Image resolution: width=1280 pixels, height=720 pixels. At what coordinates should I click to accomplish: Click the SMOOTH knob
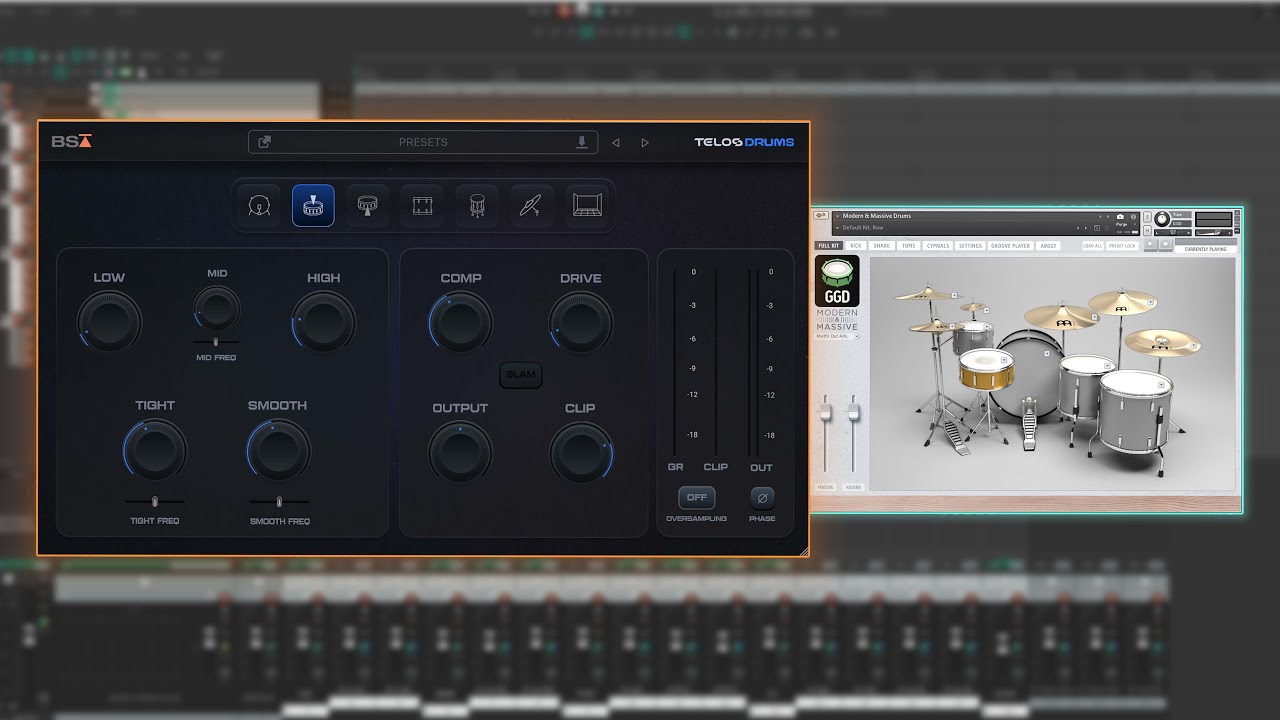[x=278, y=449]
